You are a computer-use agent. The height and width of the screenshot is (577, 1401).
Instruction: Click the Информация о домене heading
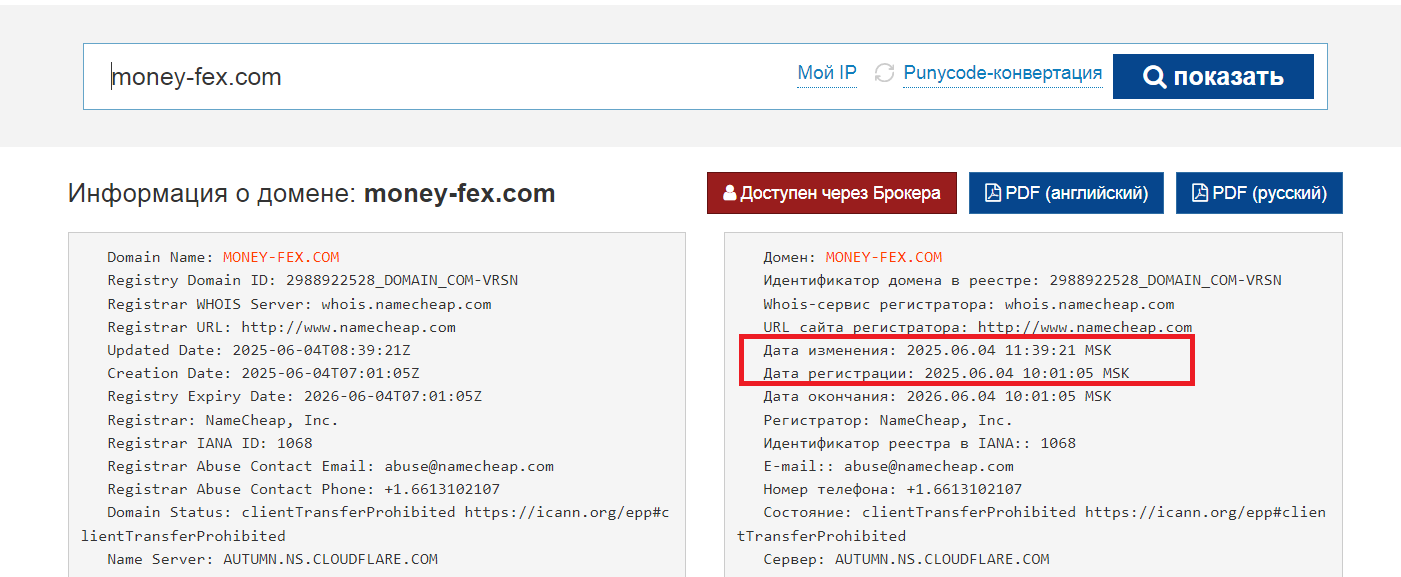click(x=311, y=193)
